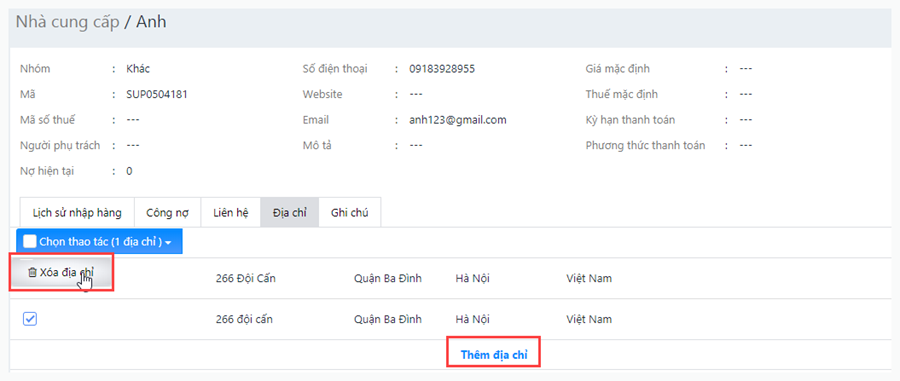Click the Email field label

click(x=316, y=120)
